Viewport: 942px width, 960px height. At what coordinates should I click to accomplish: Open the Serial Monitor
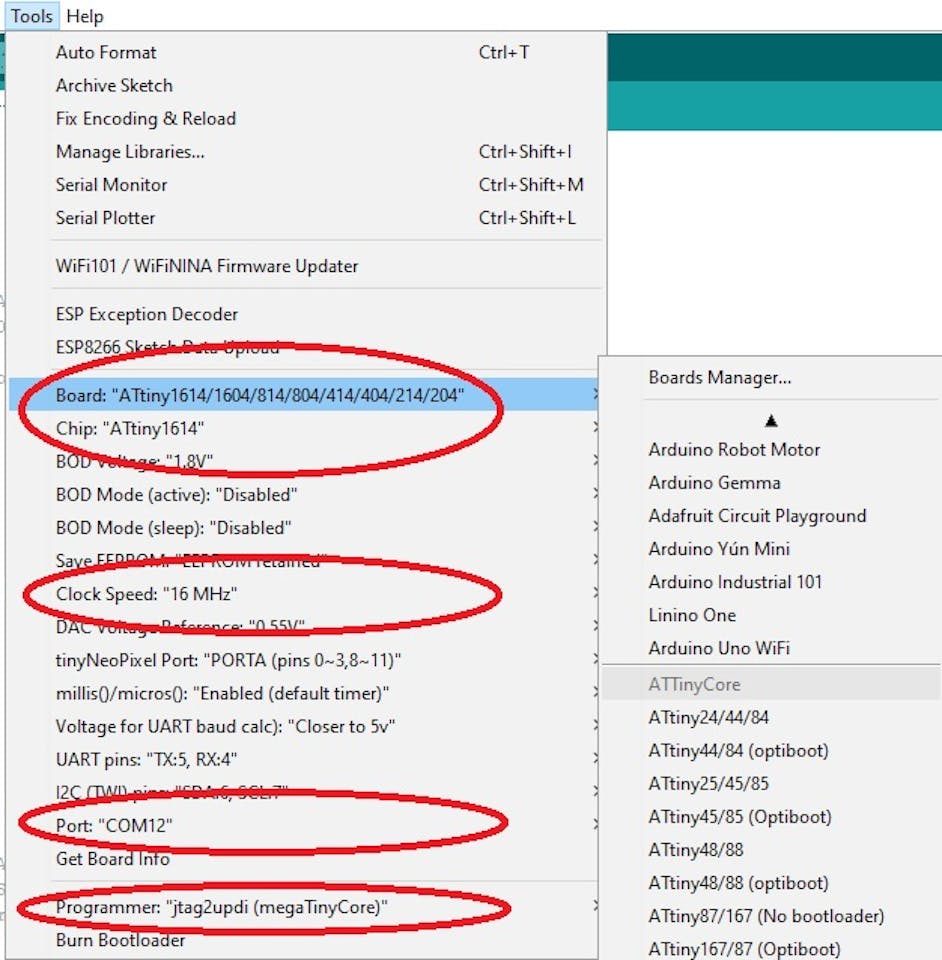pyautogui.click(x=304, y=185)
